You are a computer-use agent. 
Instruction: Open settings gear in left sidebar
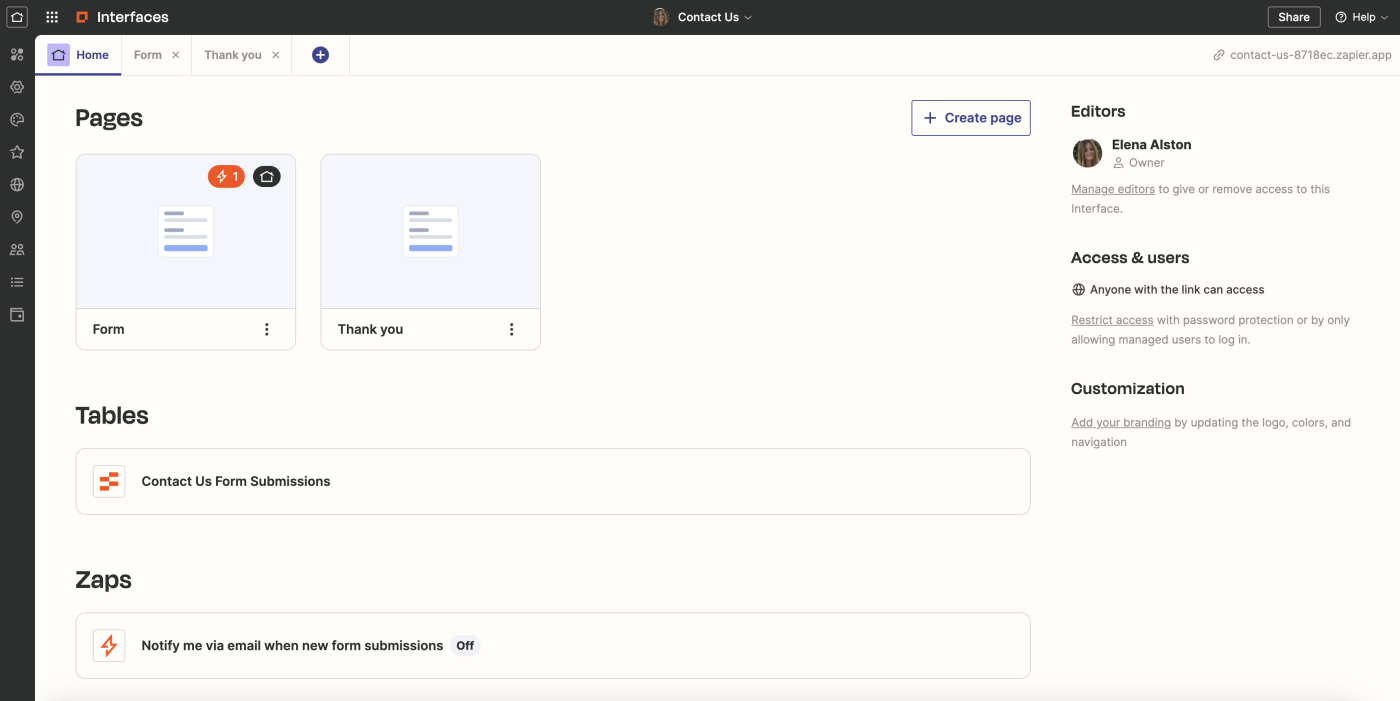pyautogui.click(x=17, y=87)
